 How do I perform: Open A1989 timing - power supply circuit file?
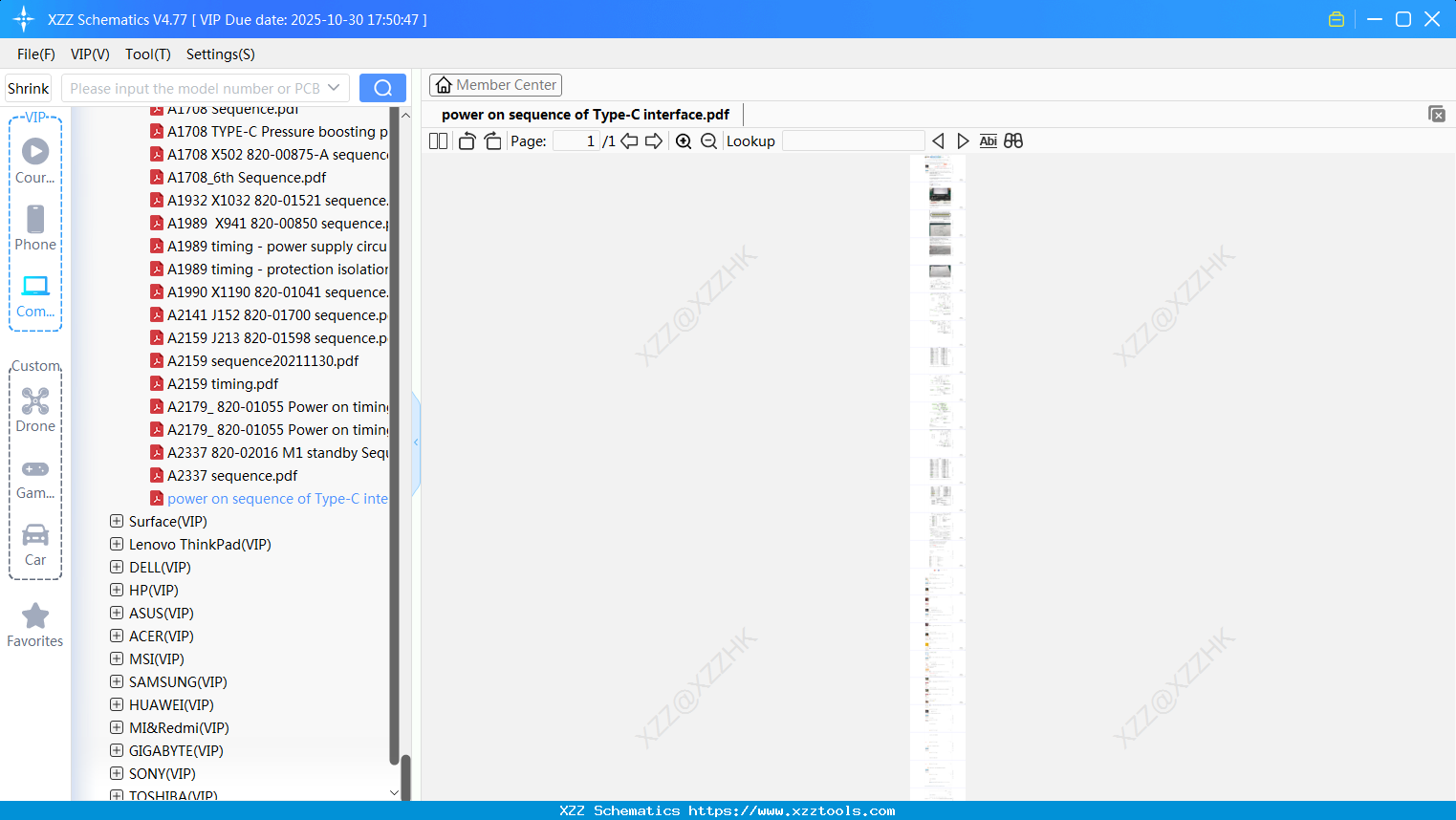coord(270,246)
